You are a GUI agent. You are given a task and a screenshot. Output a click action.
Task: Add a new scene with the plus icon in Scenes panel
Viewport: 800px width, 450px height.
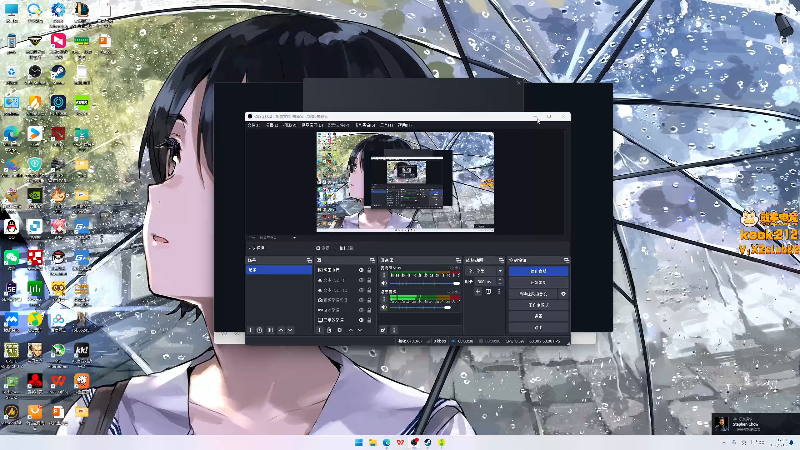tap(251, 330)
